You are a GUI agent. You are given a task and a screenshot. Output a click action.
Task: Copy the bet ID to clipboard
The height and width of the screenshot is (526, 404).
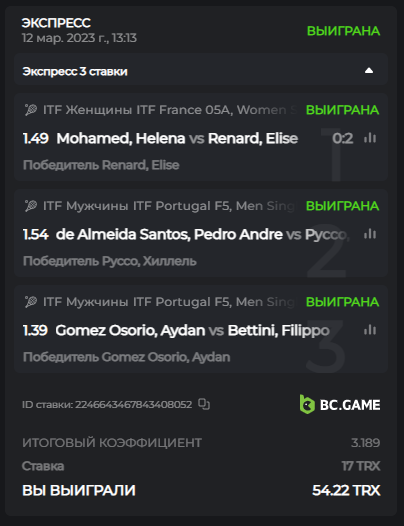tap(204, 404)
